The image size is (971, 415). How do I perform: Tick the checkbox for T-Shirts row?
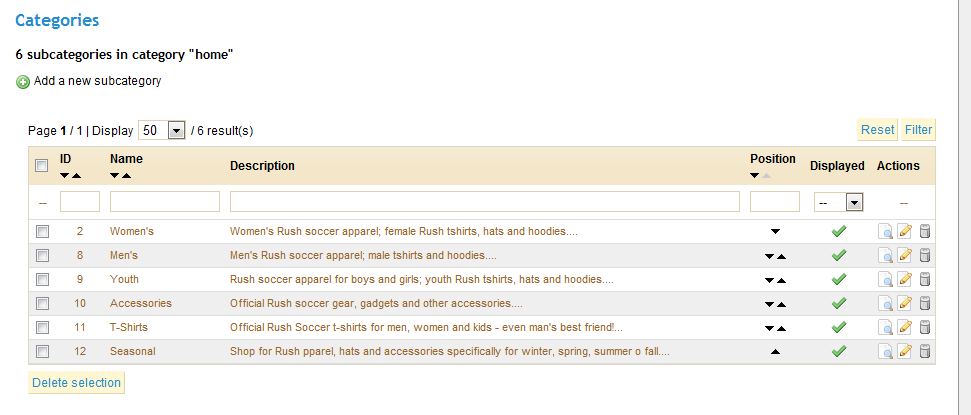42,327
